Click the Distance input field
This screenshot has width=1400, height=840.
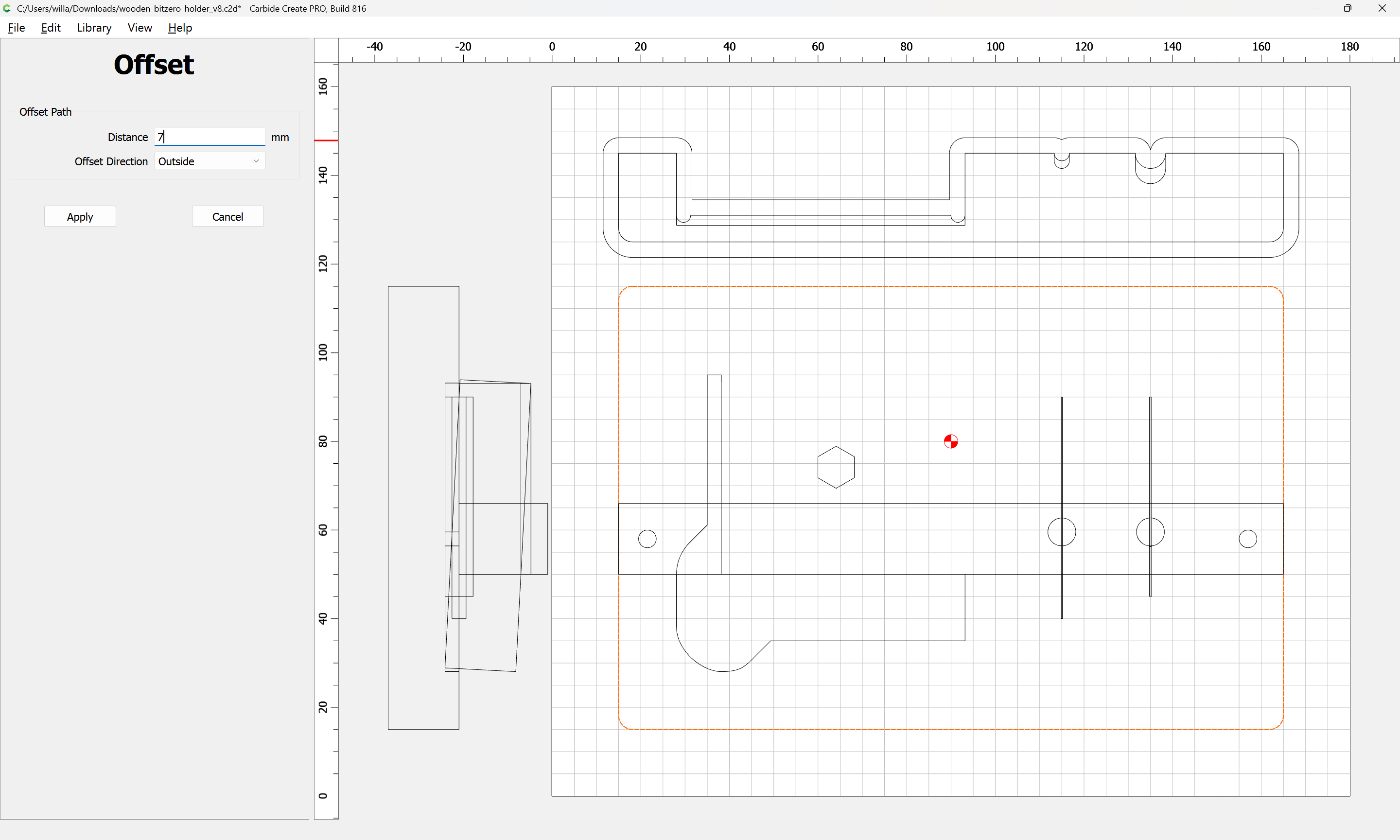tap(209, 137)
